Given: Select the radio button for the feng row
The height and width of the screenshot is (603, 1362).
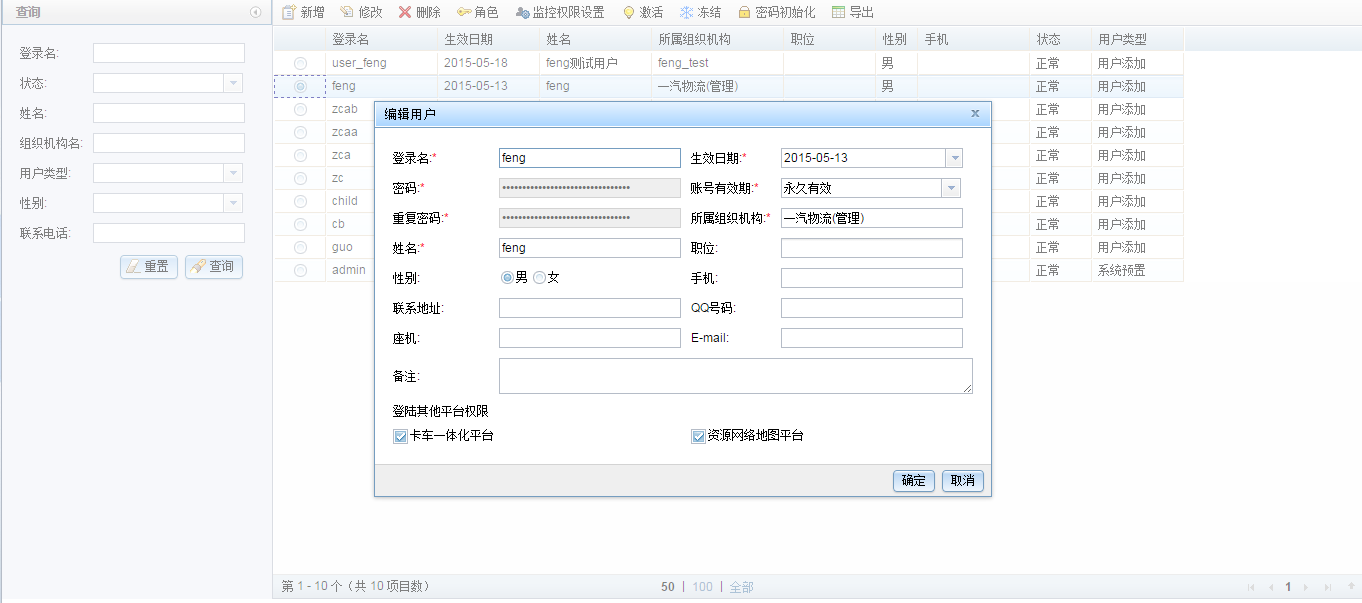Looking at the screenshot, I should tap(300, 86).
